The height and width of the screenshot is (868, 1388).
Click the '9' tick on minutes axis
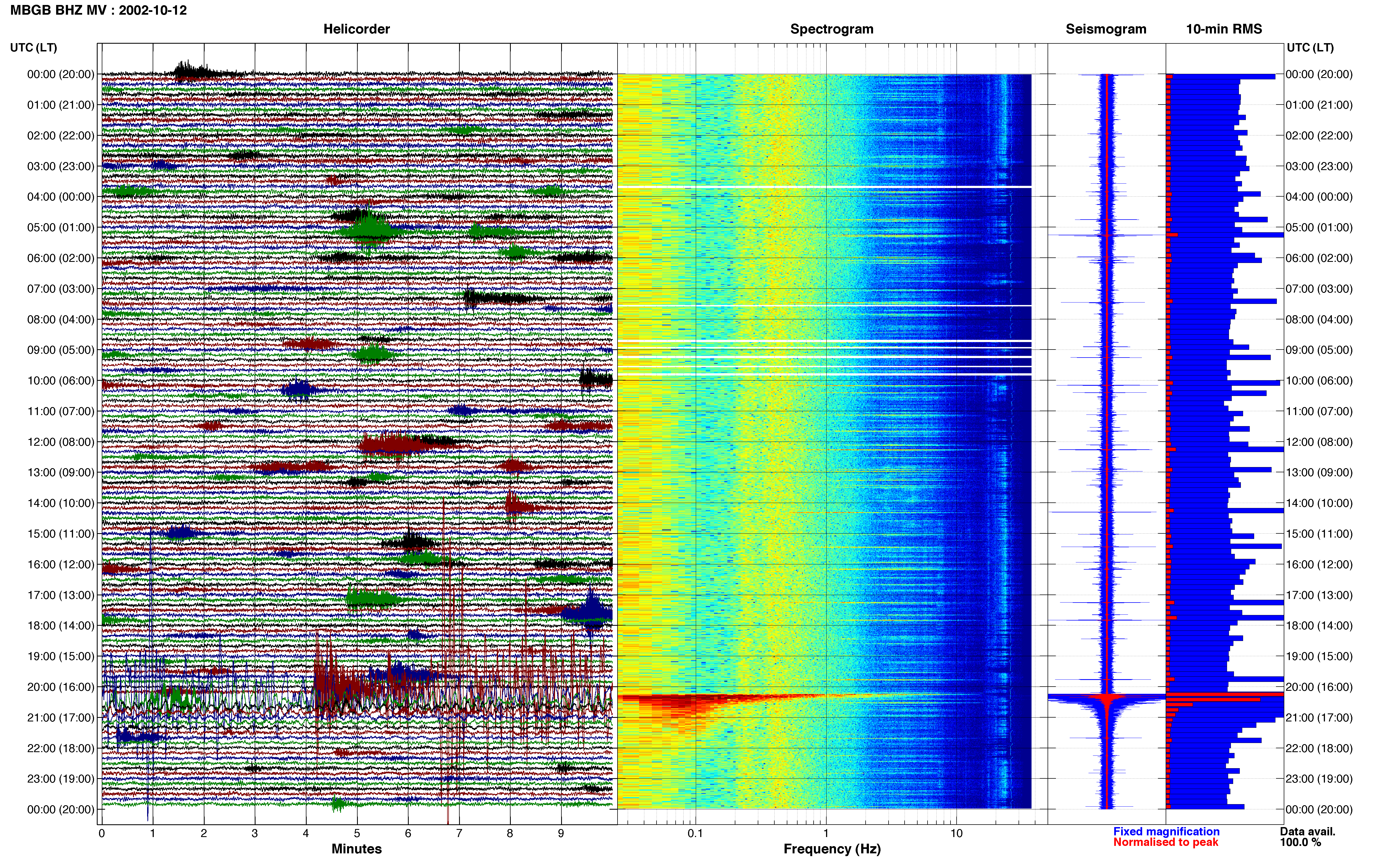tap(561, 833)
